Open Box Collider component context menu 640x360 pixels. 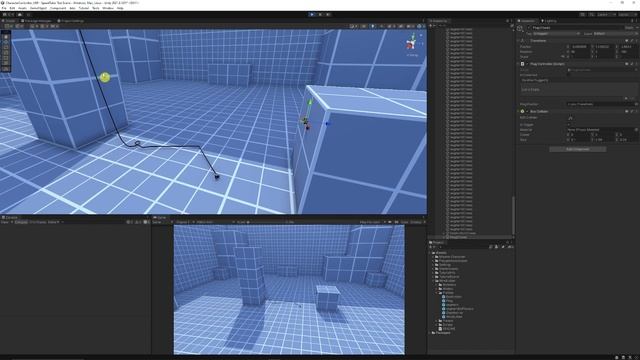pos(636,111)
